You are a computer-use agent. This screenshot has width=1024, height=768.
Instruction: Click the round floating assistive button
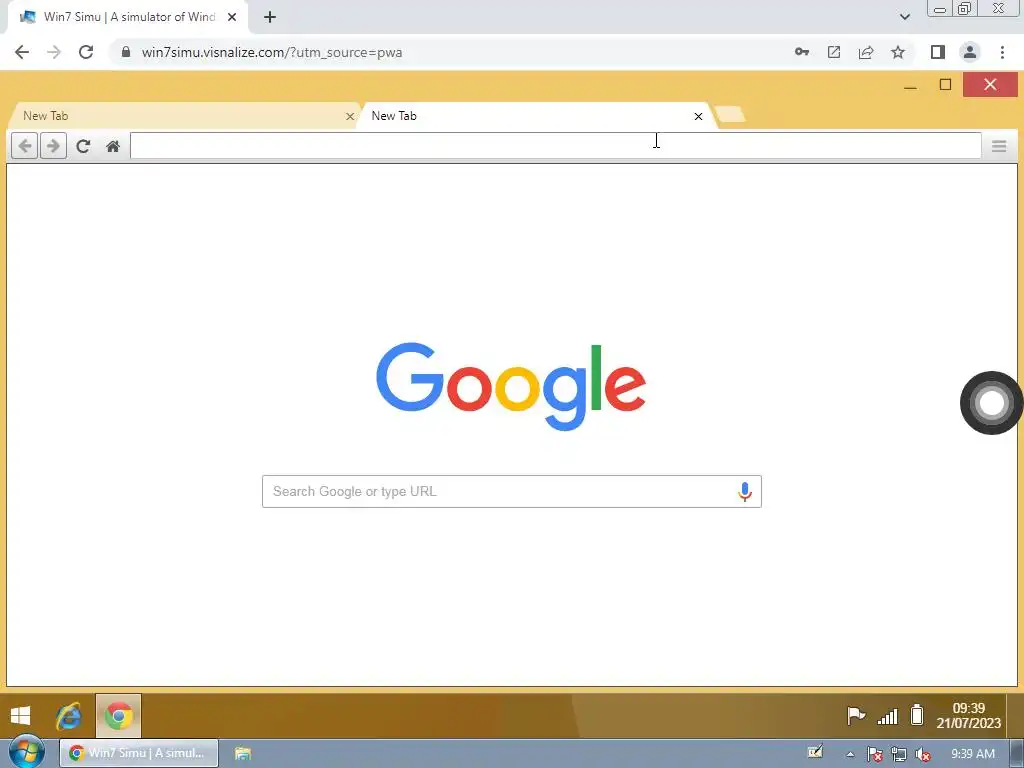point(991,402)
